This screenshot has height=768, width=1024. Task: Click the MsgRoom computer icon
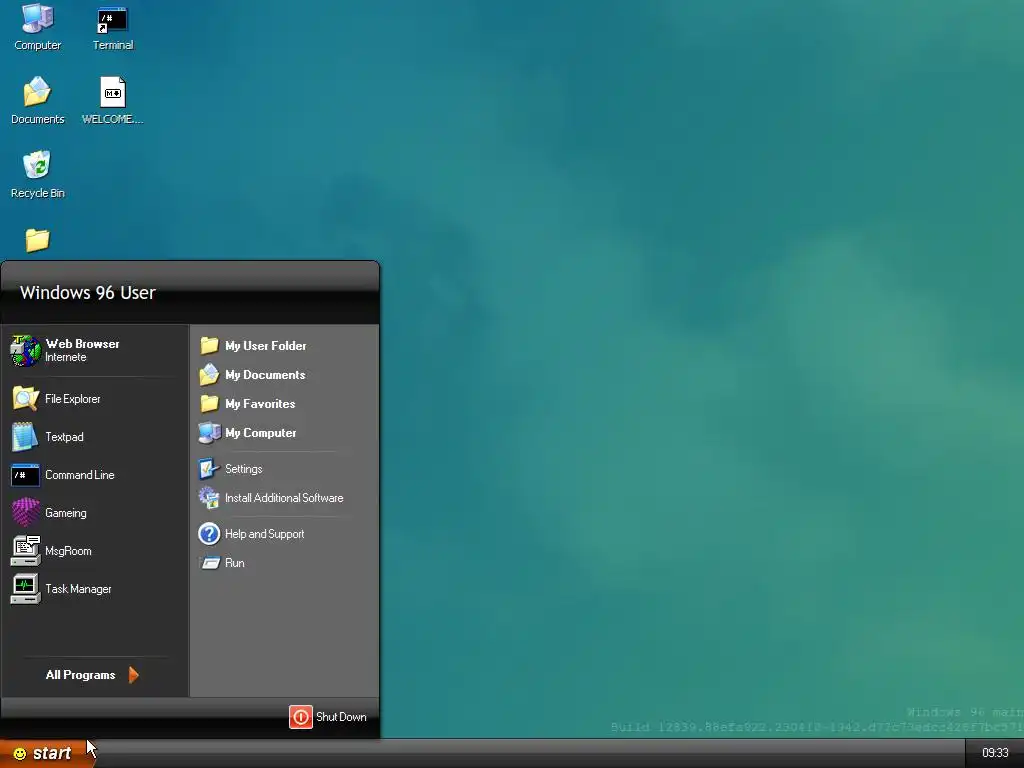pyautogui.click(x=25, y=551)
